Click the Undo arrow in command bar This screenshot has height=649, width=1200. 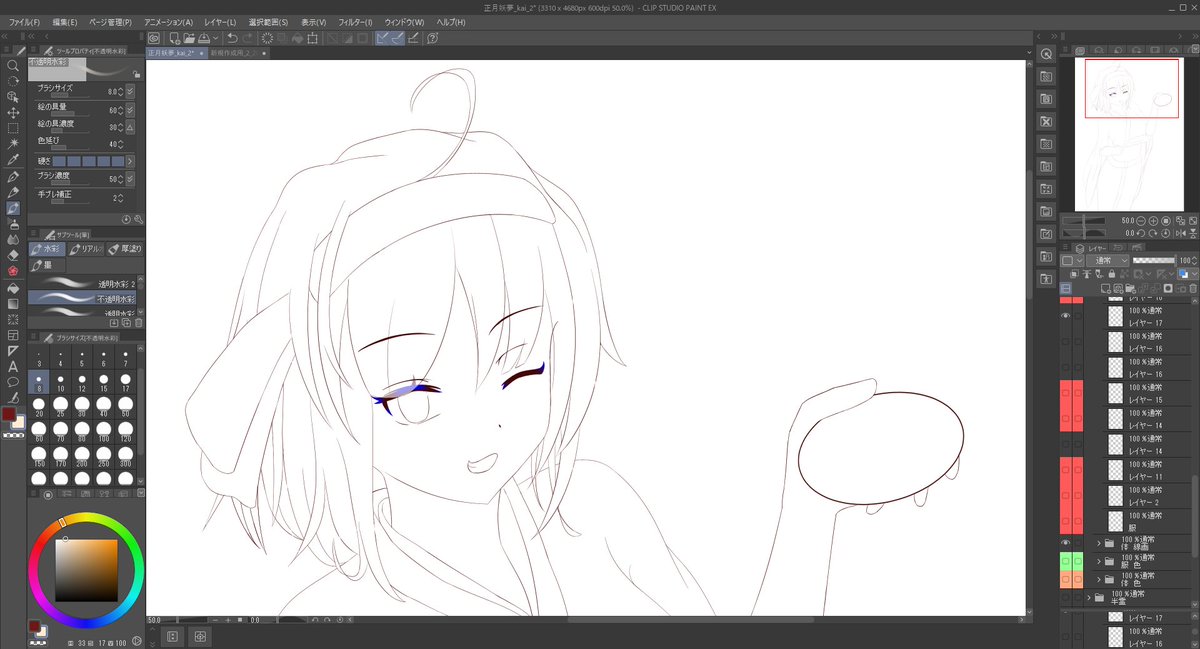point(232,38)
